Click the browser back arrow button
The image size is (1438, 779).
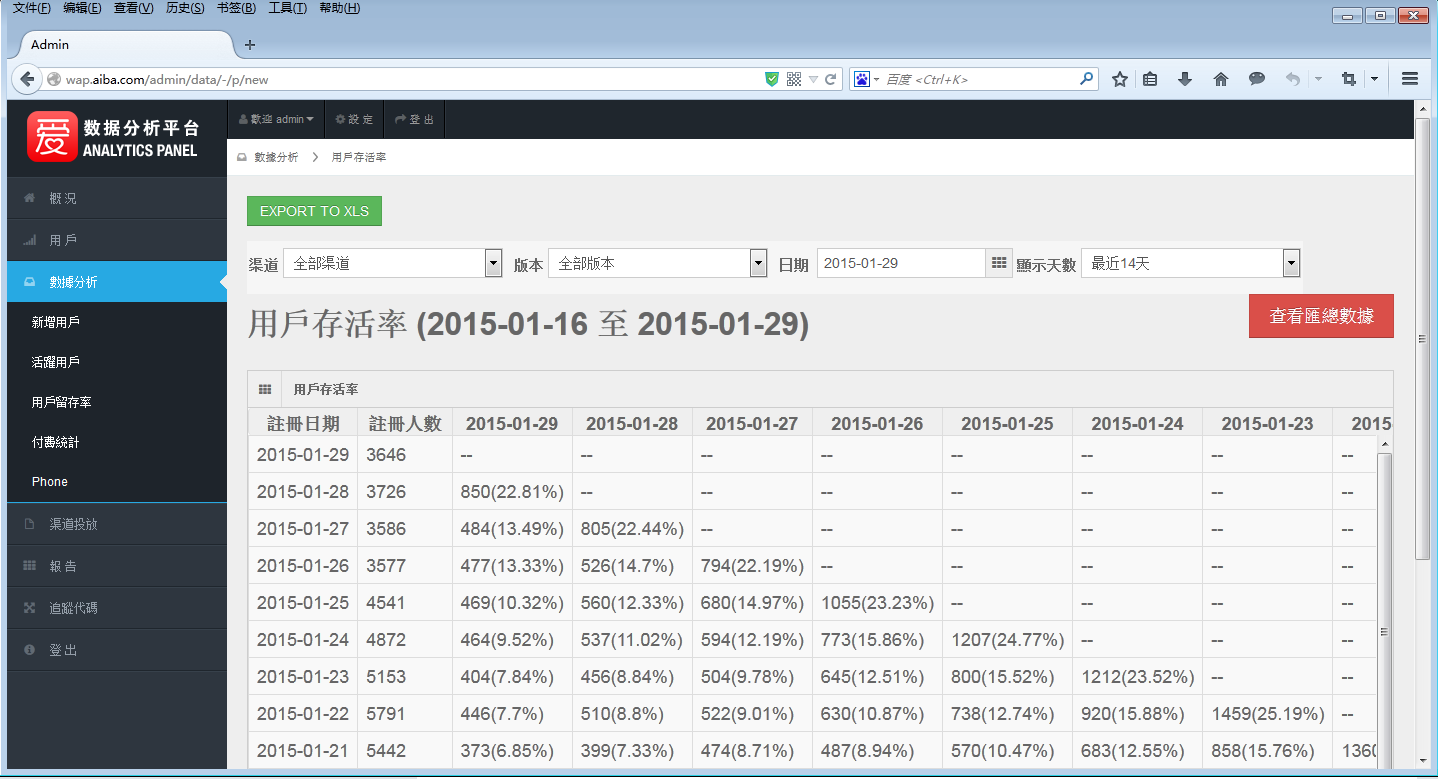click(27, 79)
